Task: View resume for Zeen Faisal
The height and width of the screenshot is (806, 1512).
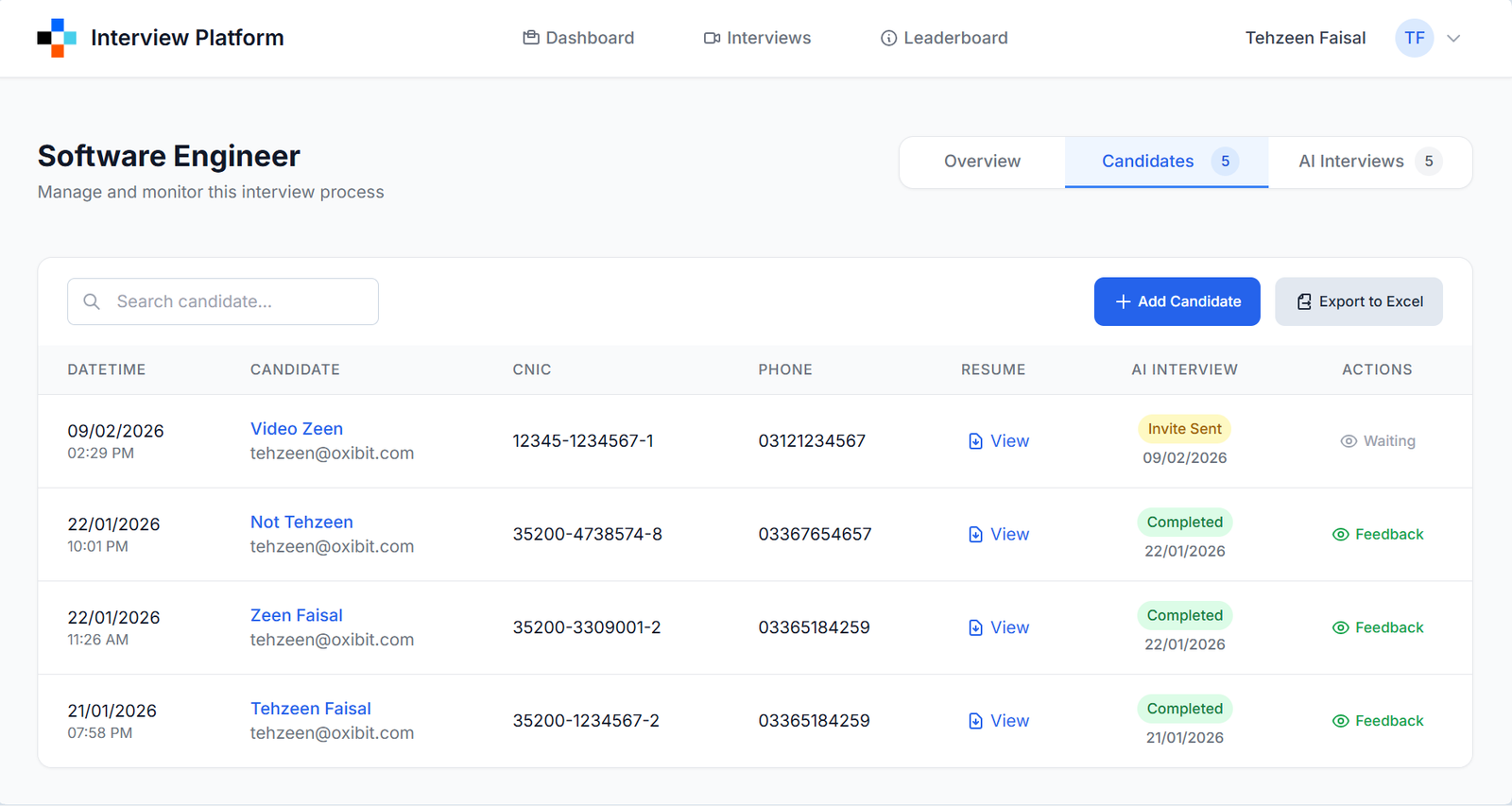Action: coord(999,627)
